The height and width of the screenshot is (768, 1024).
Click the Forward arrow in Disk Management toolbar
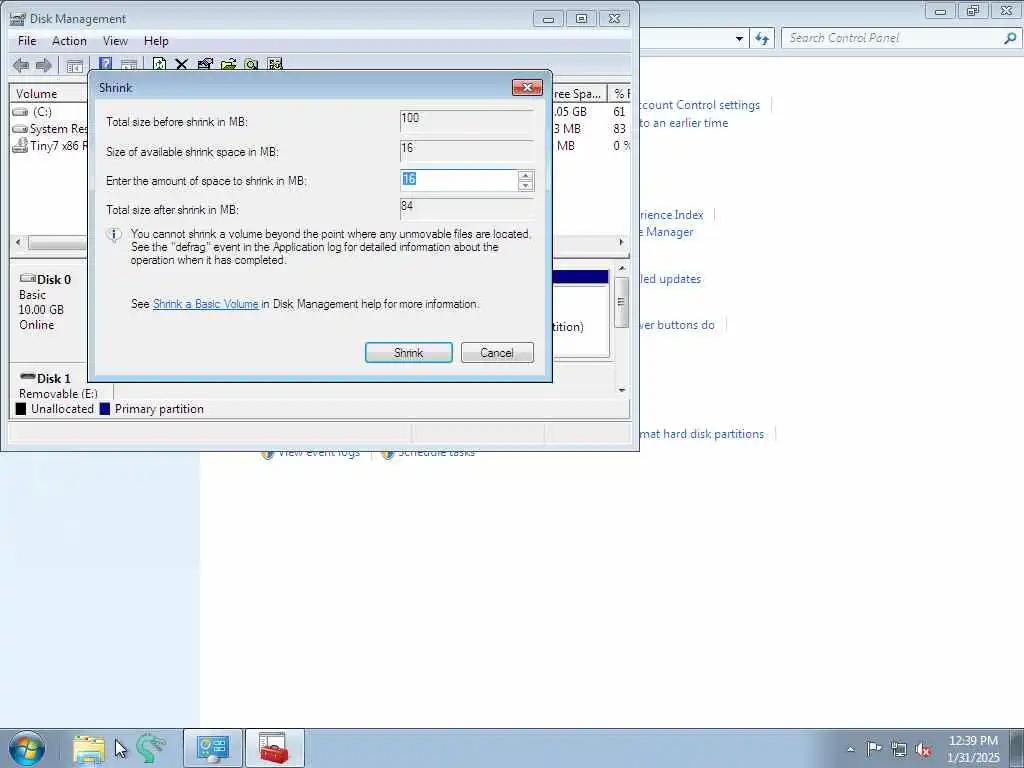44,65
